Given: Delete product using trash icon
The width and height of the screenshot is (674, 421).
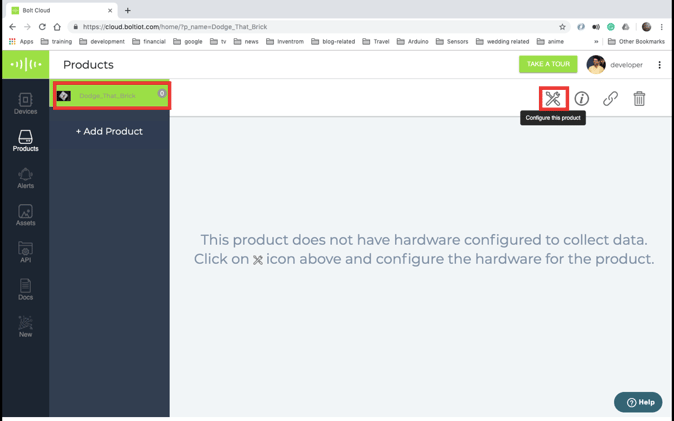Looking at the screenshot, I should 639,99.
